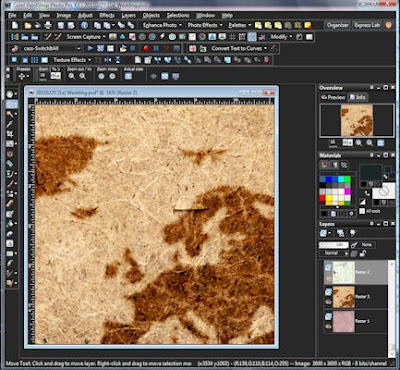Click the Zoom out magnifier in options bar
Screen dimensions: 400x370
pos(71,76)
